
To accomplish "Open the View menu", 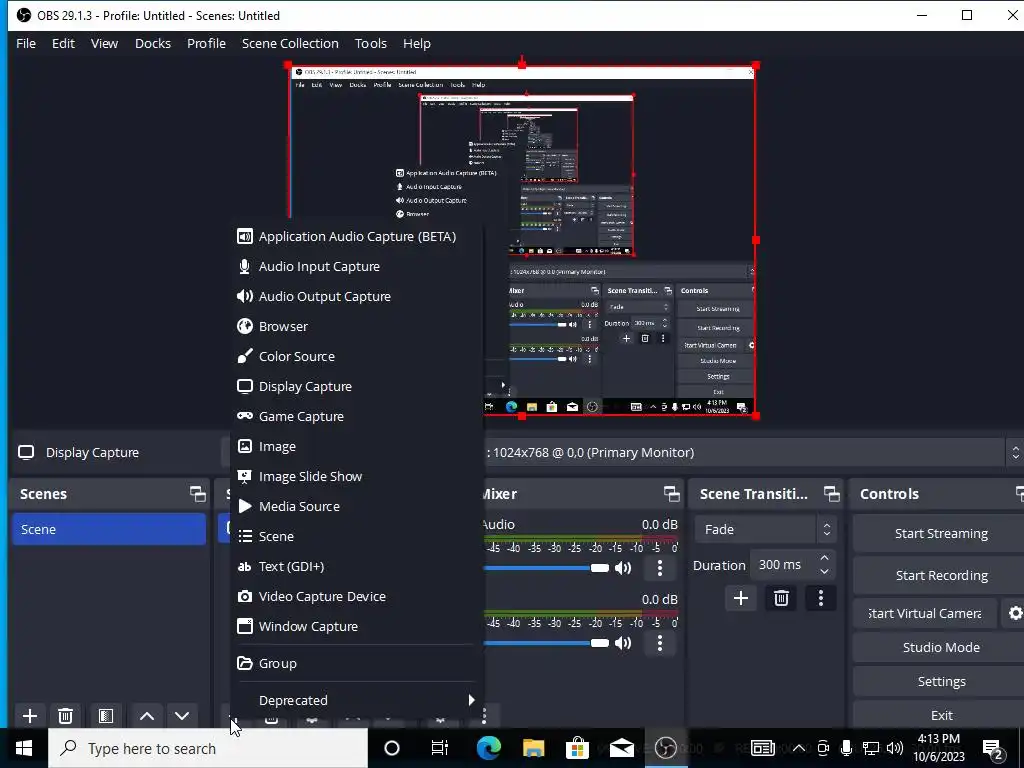I will coord(104,43).
